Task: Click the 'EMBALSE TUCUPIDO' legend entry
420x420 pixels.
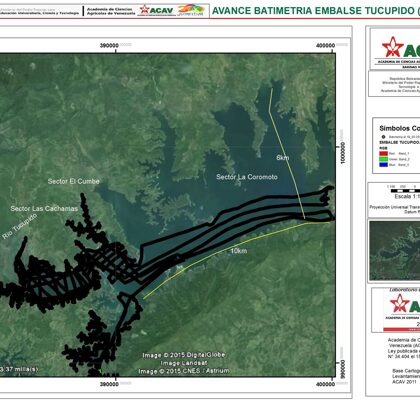Action: point(399,142)
